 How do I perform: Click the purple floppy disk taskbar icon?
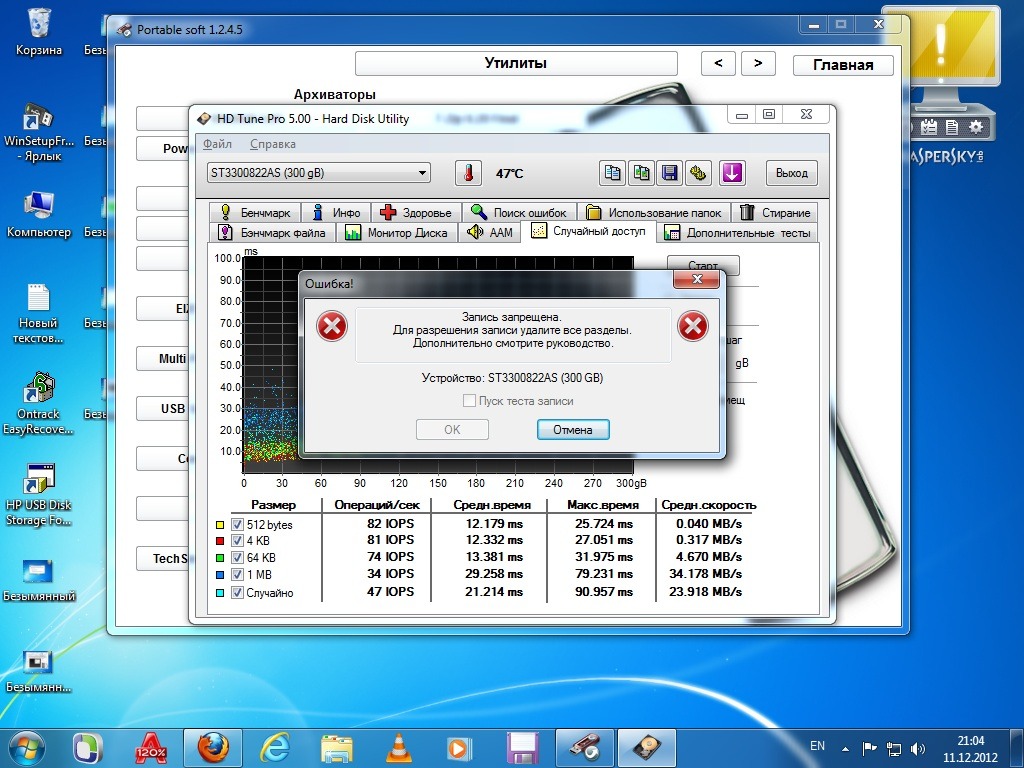point(522,748)
